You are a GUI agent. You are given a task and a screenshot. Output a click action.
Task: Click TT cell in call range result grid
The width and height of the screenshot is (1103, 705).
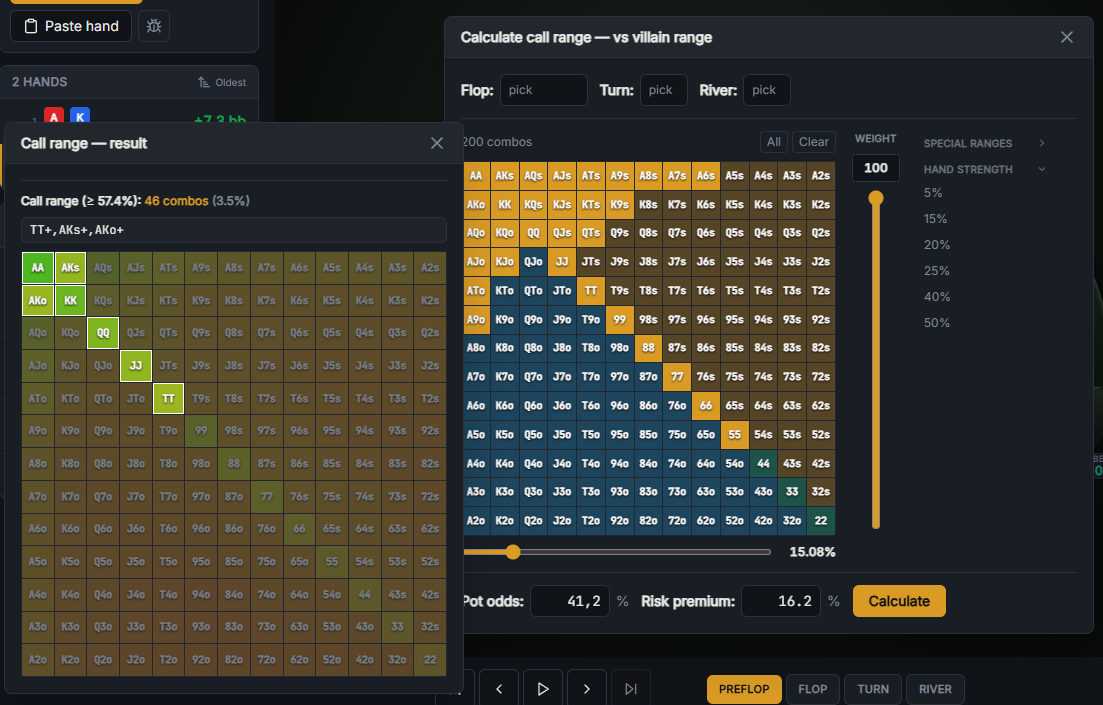(168, 398)
